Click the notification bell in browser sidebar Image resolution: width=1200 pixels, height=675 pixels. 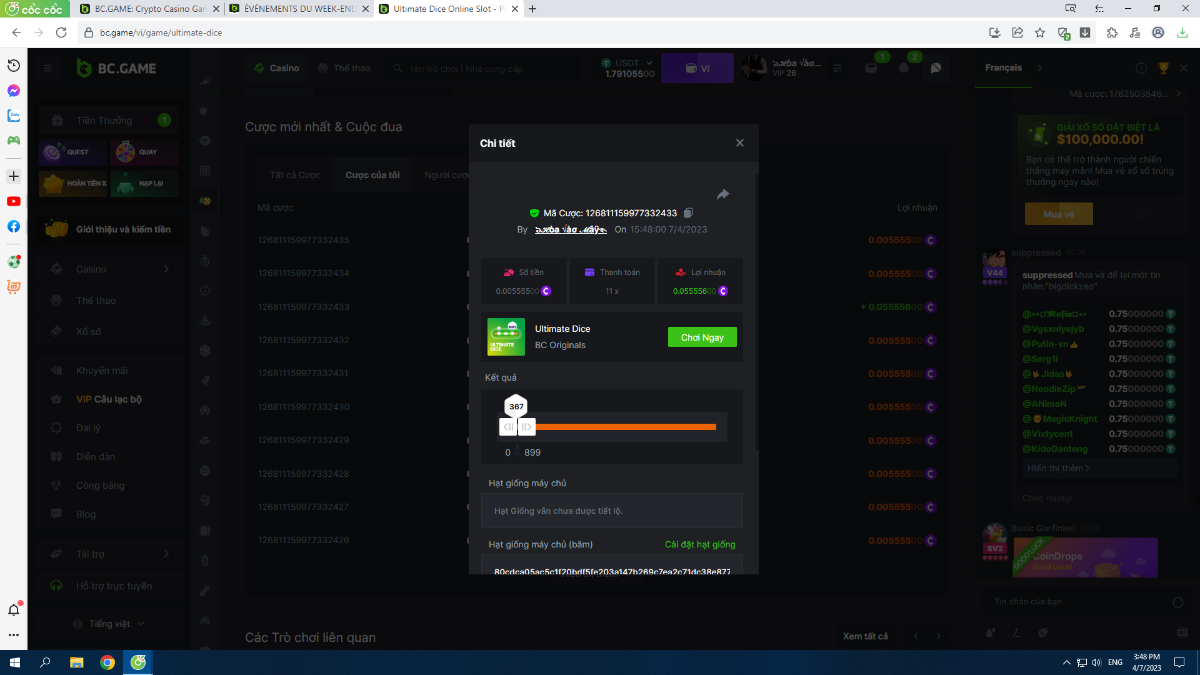[x=14, y=609]
